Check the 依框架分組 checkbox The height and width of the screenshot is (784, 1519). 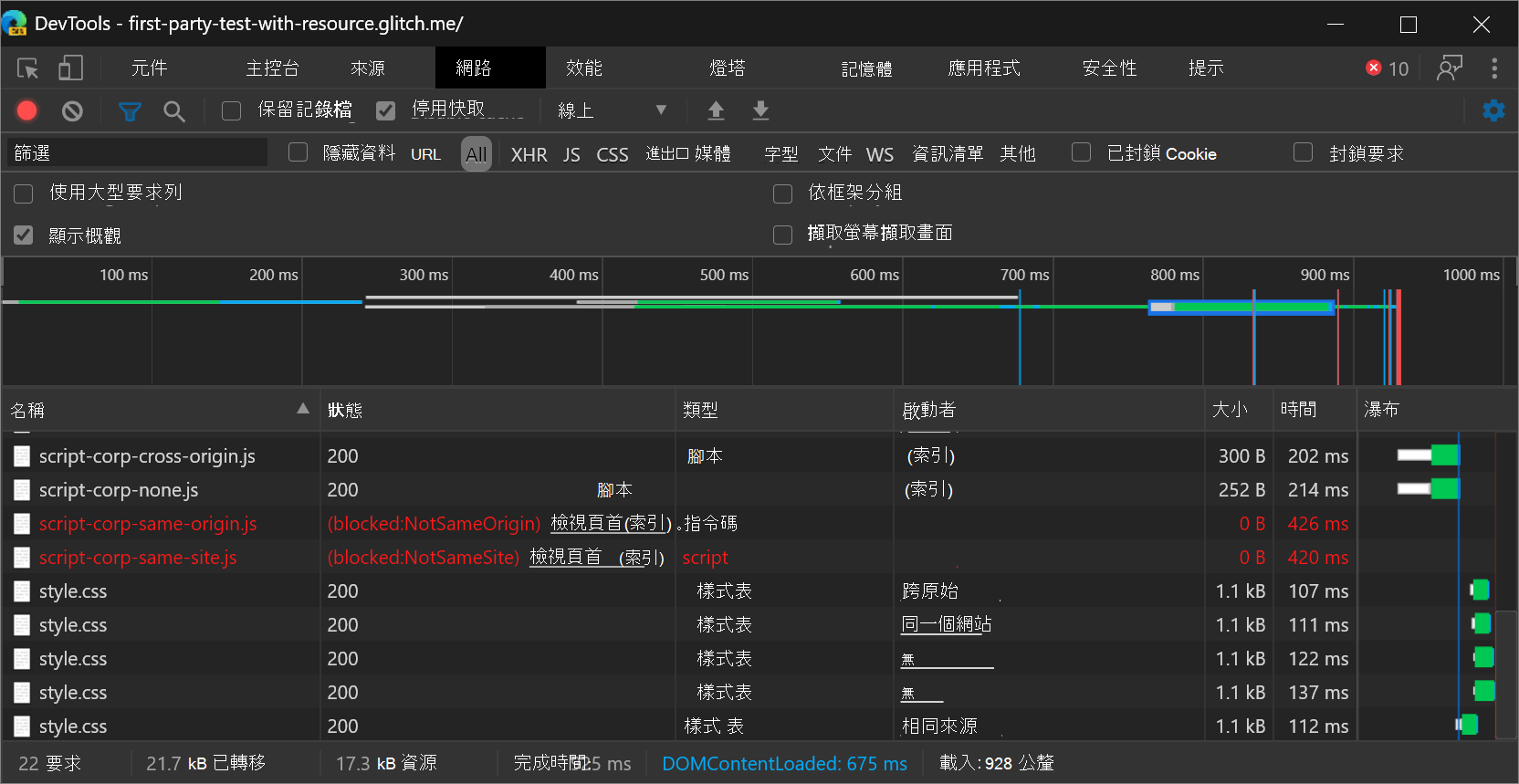point(782,193)
